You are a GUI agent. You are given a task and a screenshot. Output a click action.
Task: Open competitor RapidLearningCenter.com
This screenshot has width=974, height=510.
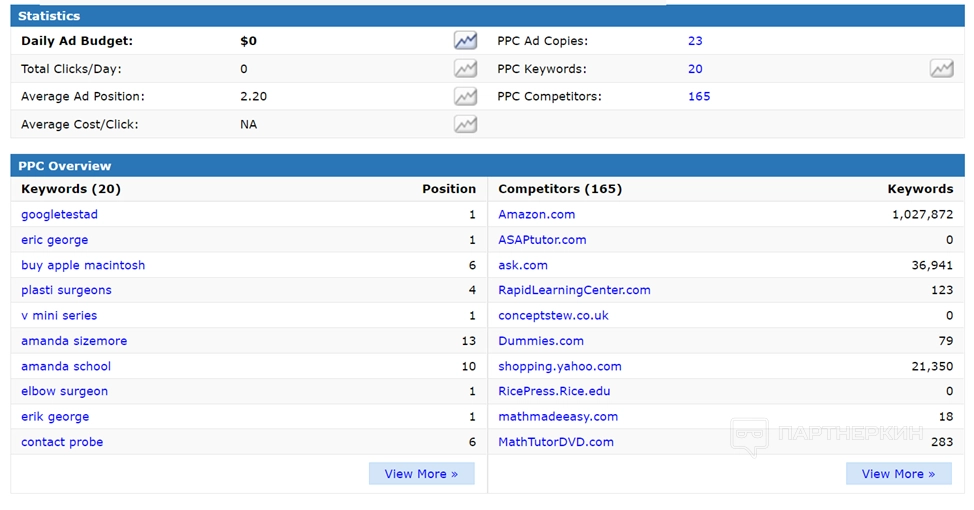click(575, 290)
